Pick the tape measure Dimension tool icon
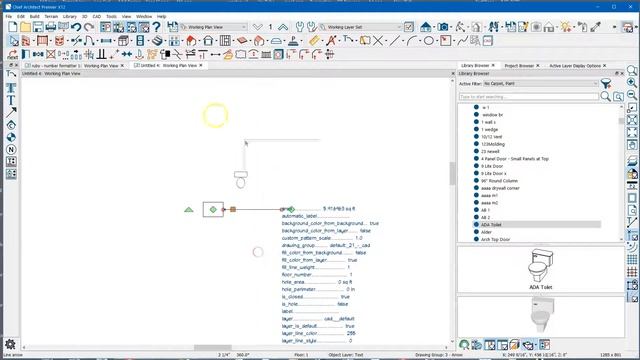 tap(314, 41)
